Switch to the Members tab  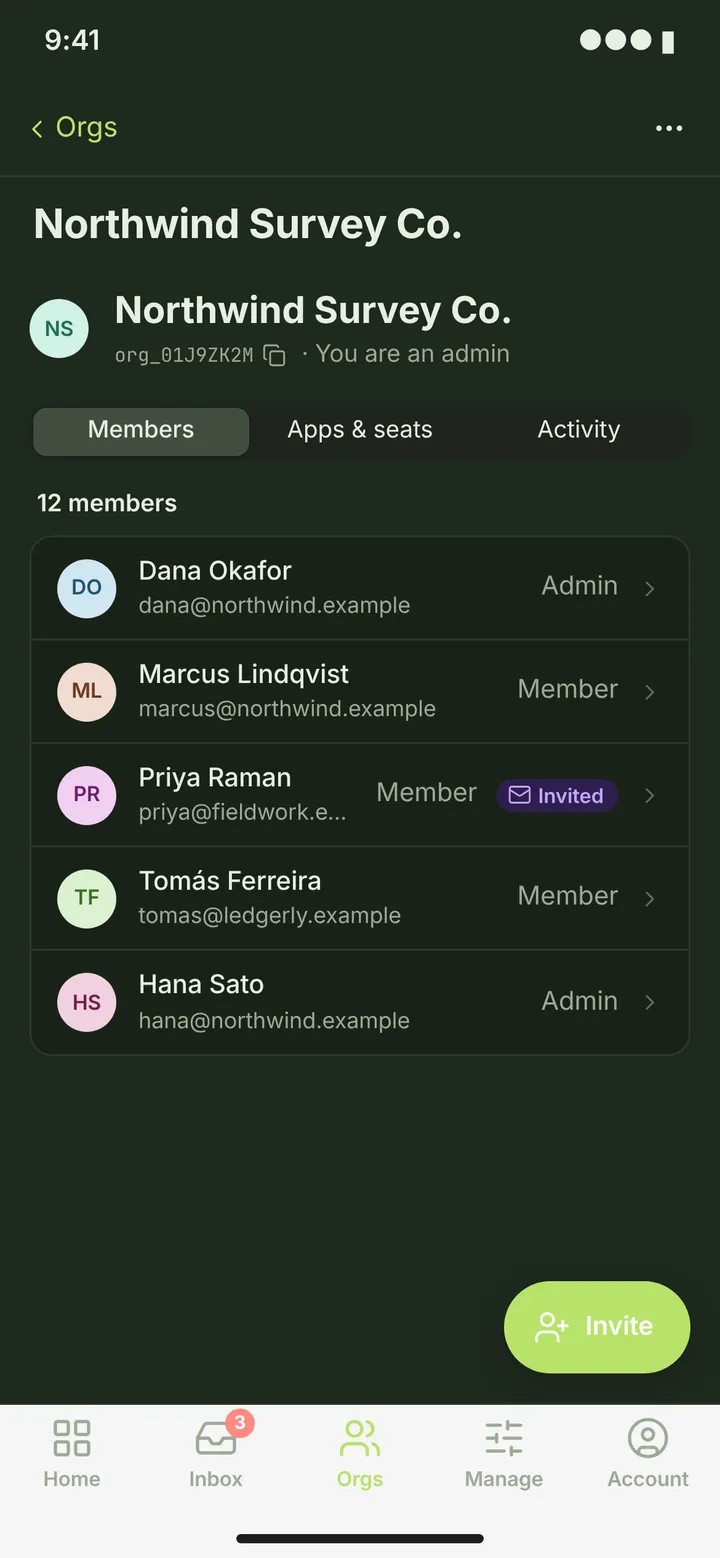pyautogui.click(x=141, y=431)
